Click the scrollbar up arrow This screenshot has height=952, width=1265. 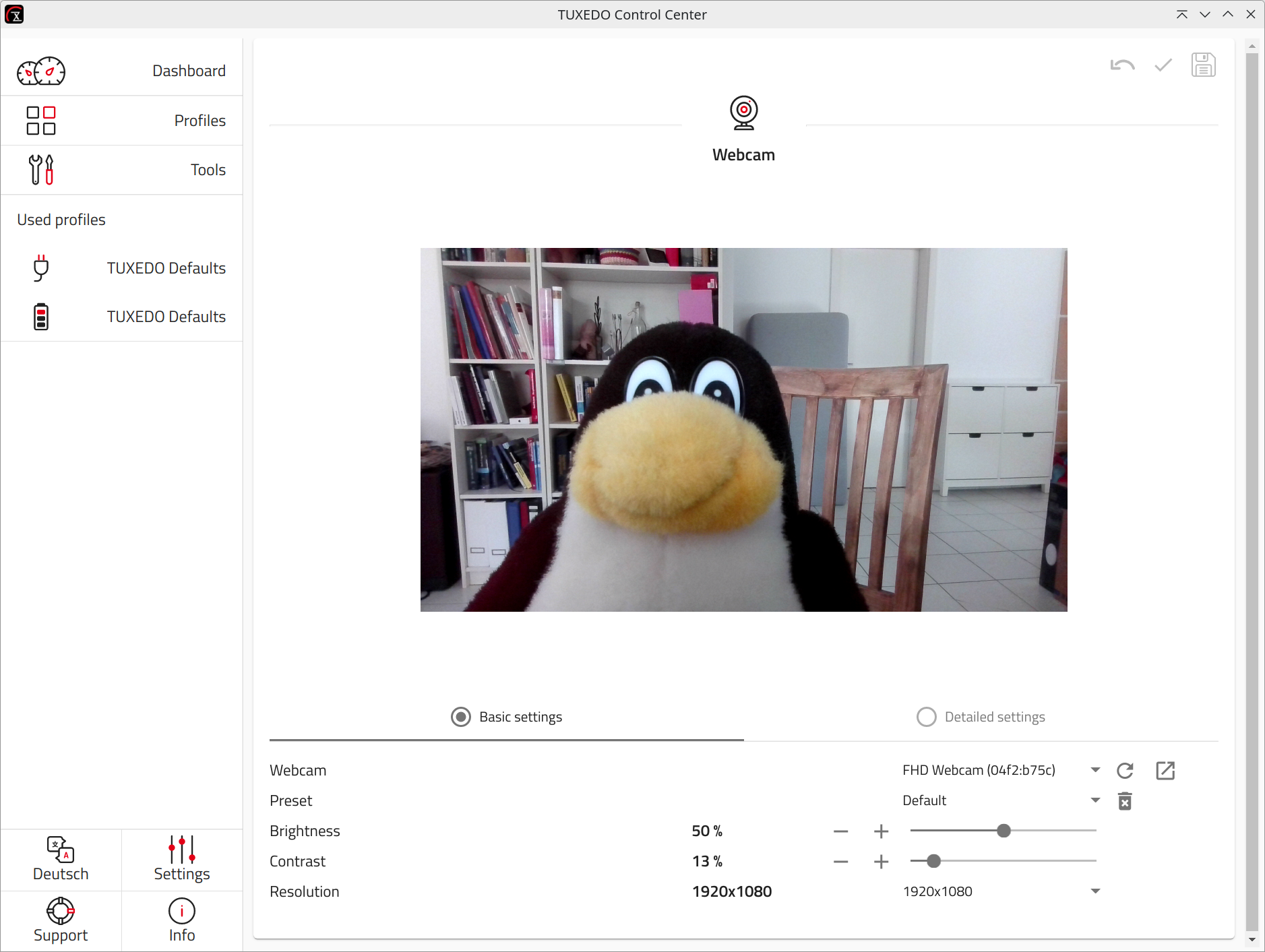(1252, 46)
